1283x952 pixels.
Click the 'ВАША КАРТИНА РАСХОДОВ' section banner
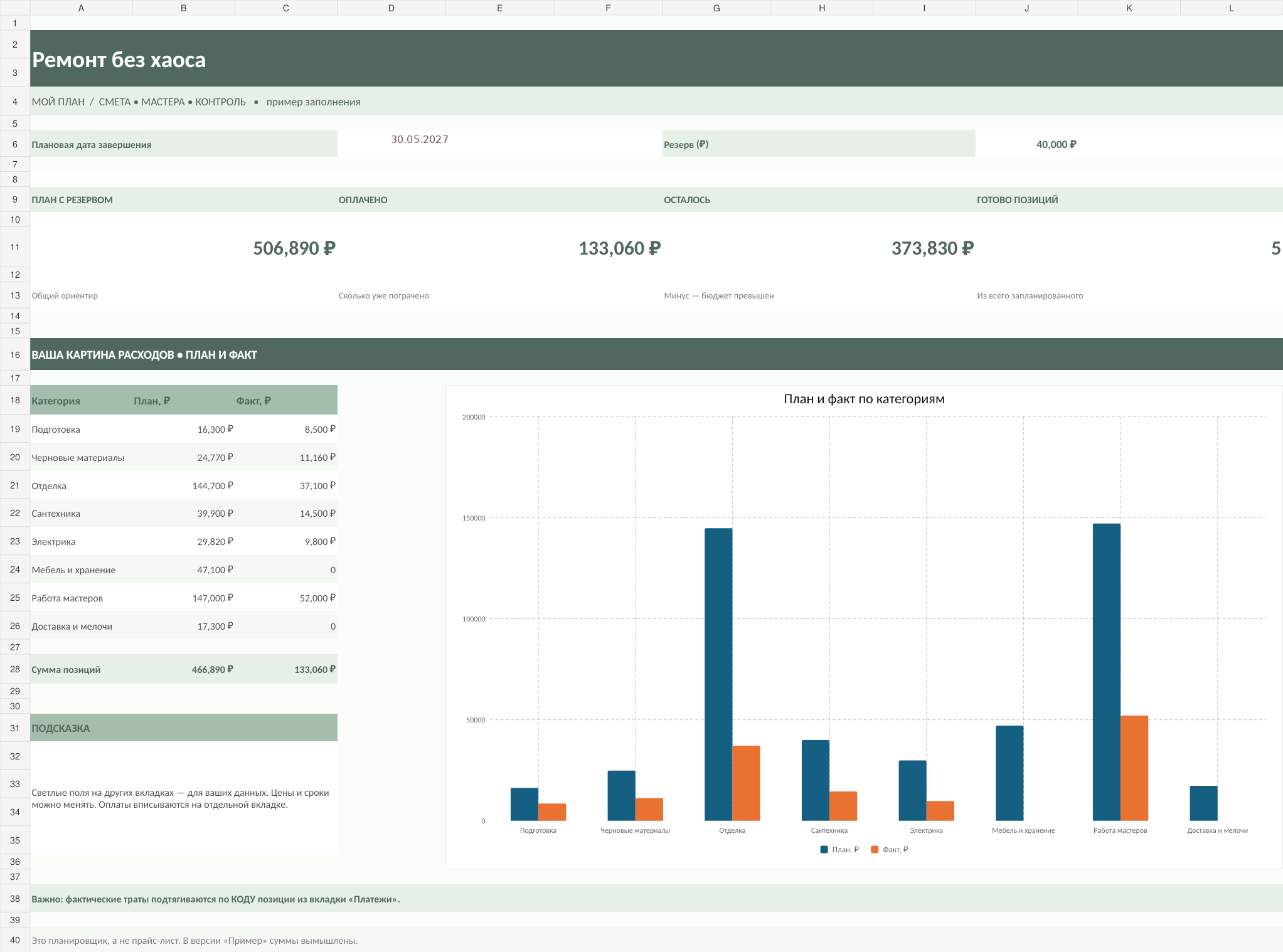tap(656, 354)
